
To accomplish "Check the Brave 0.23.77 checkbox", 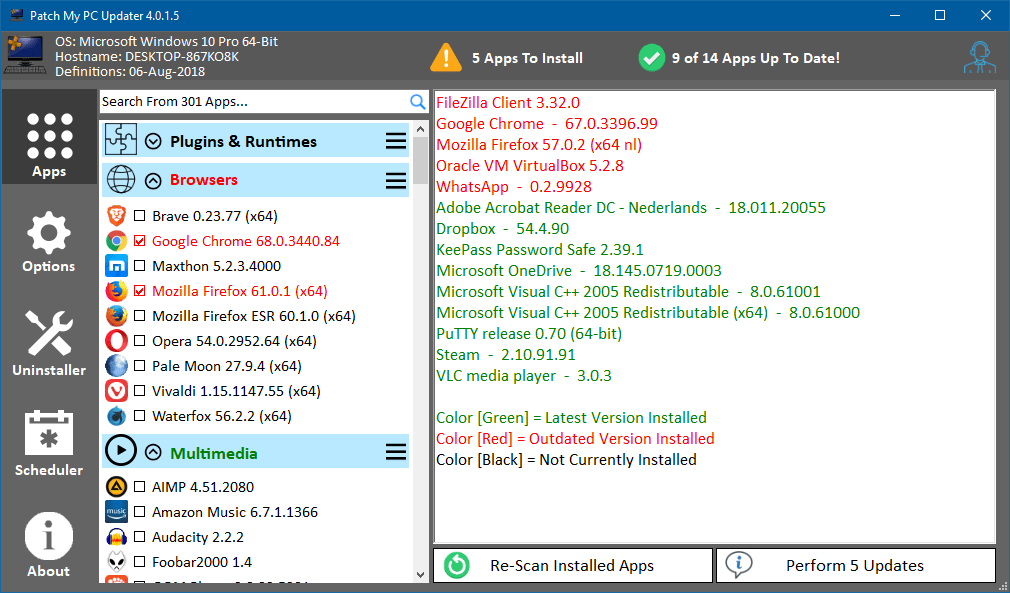I will tap(139, 216).
